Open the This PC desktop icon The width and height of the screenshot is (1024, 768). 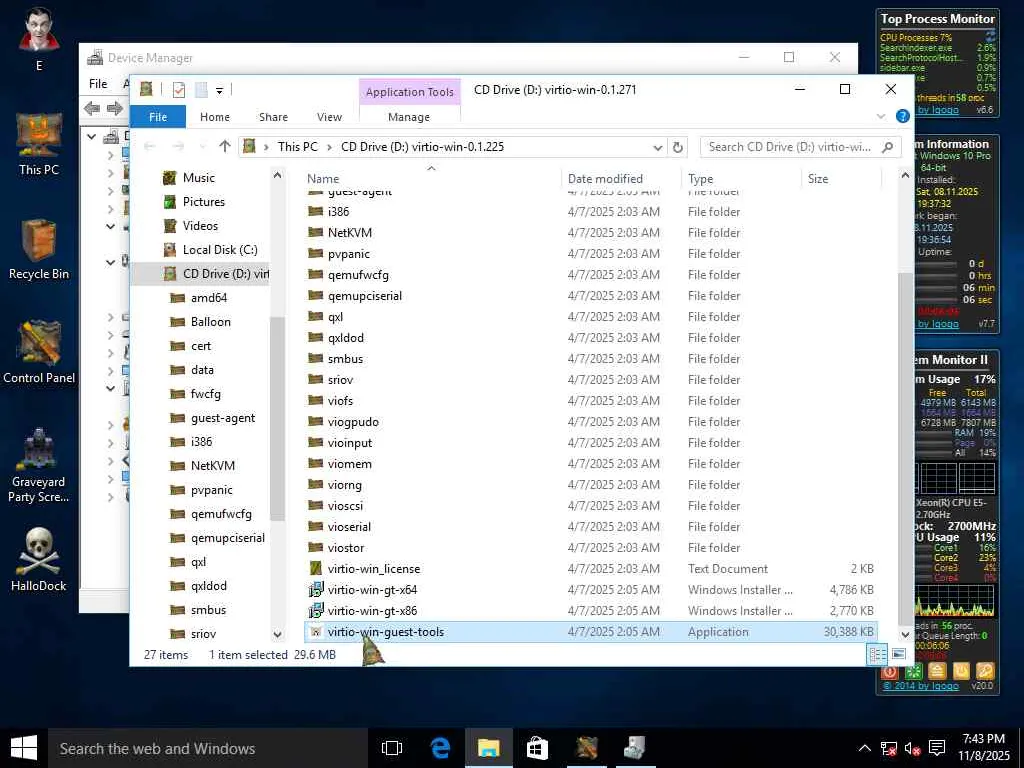(x=39, y=144)
